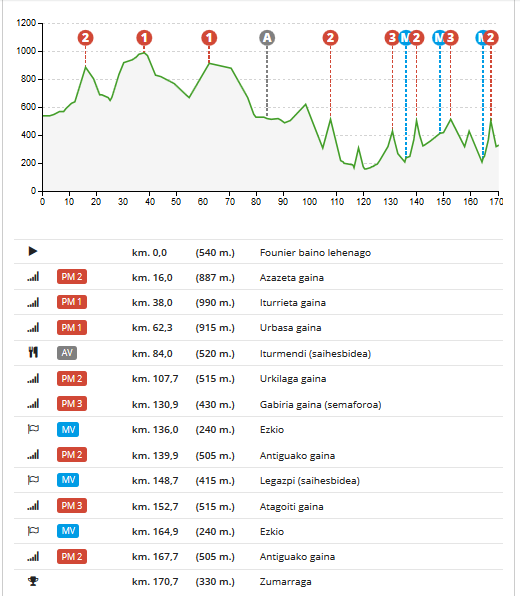Screen dimensions: 520x596
Task: Click the first red 2 marker near km 16
Action: pyautogui.click(x=86, y=38)
